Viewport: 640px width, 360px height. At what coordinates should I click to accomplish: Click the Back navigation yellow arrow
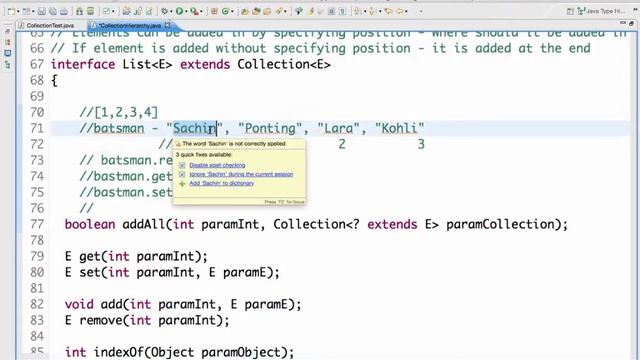click(389, 11)
